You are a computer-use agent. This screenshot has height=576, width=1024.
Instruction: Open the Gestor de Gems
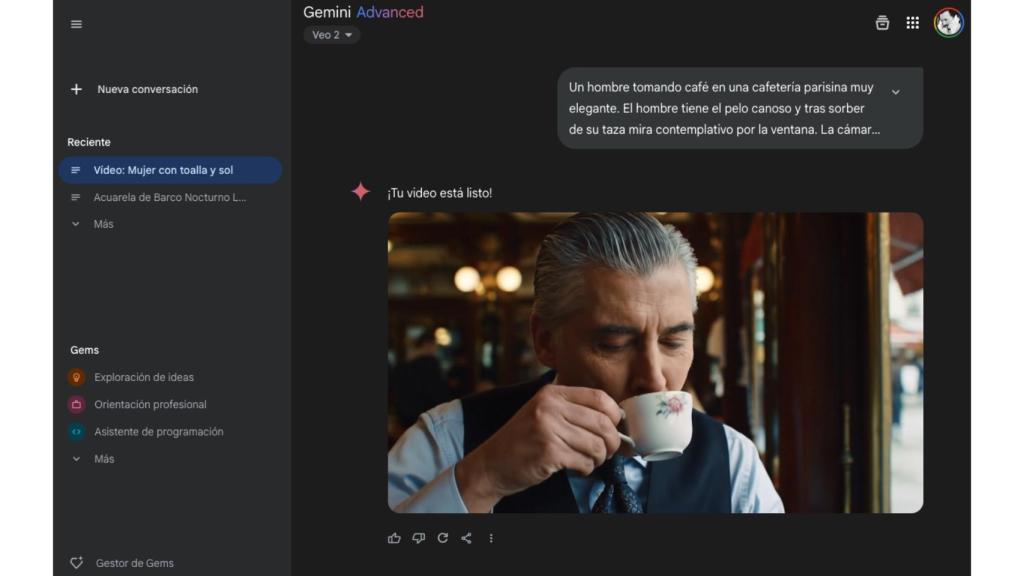[123, 563]
